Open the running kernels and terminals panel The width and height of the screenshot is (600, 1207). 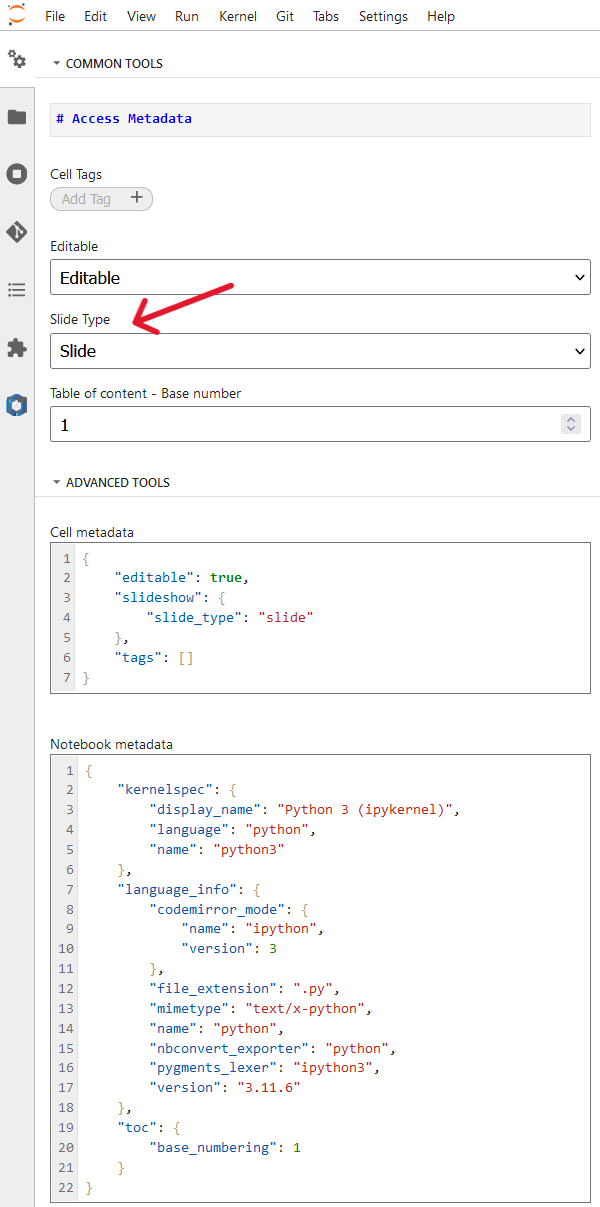(16, 173)
